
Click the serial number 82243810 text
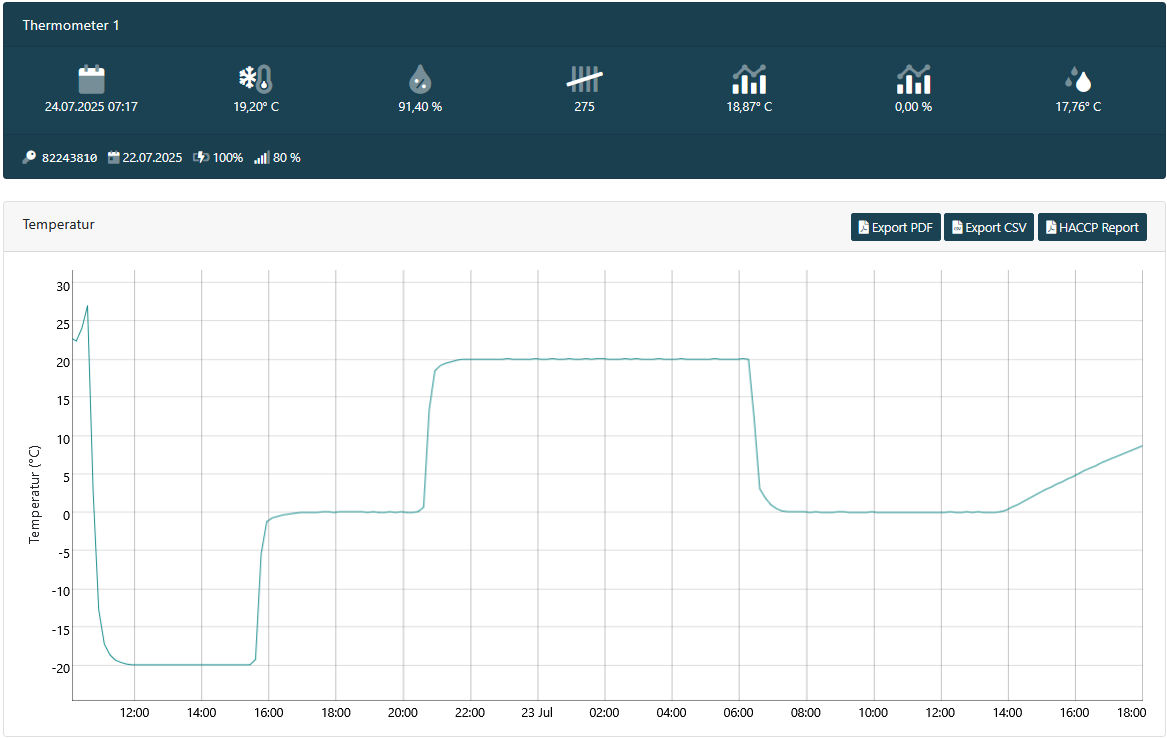[69, 158]
